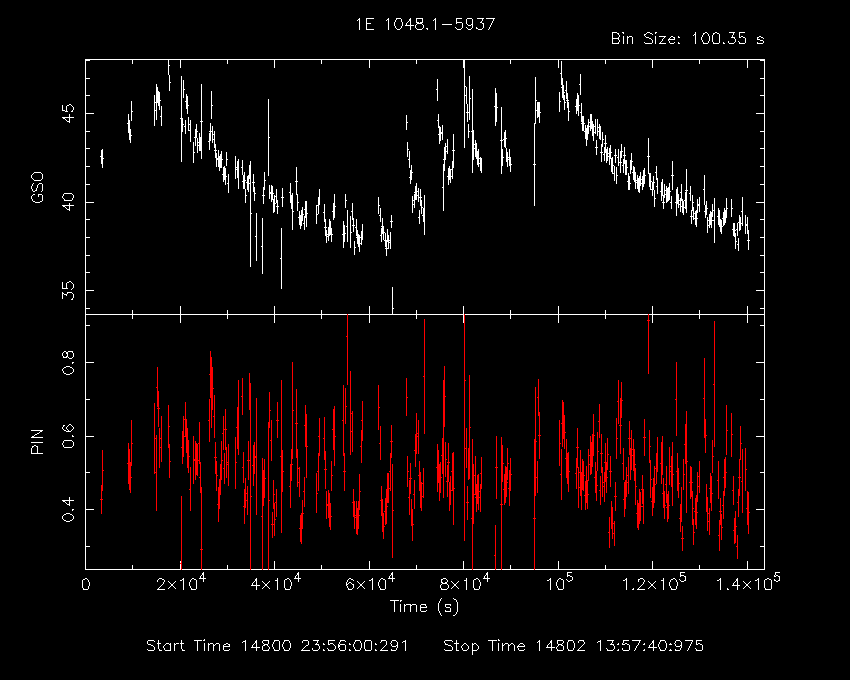Click the "Stop Time 14802 13:57:40:975" text
The image size is (850, 680).
(x=574, y=646)
